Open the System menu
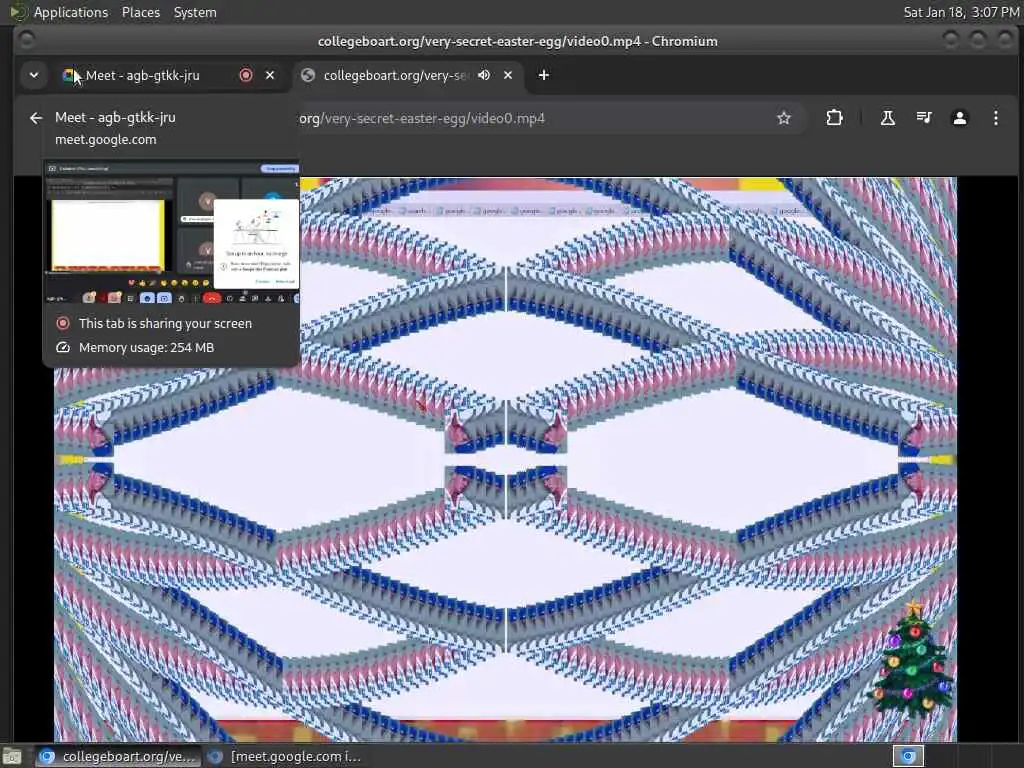1024x768 pixels. [195, 12]
